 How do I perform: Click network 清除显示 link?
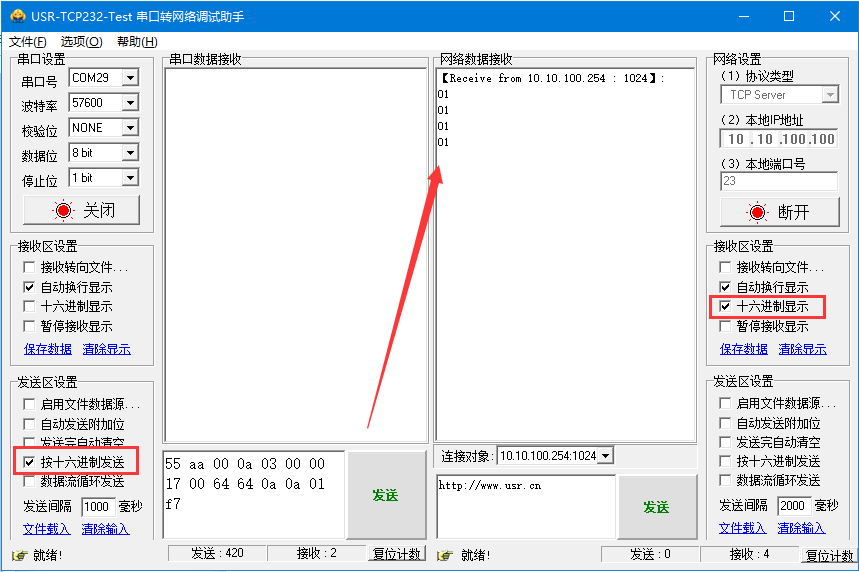(x=802, y=349)
